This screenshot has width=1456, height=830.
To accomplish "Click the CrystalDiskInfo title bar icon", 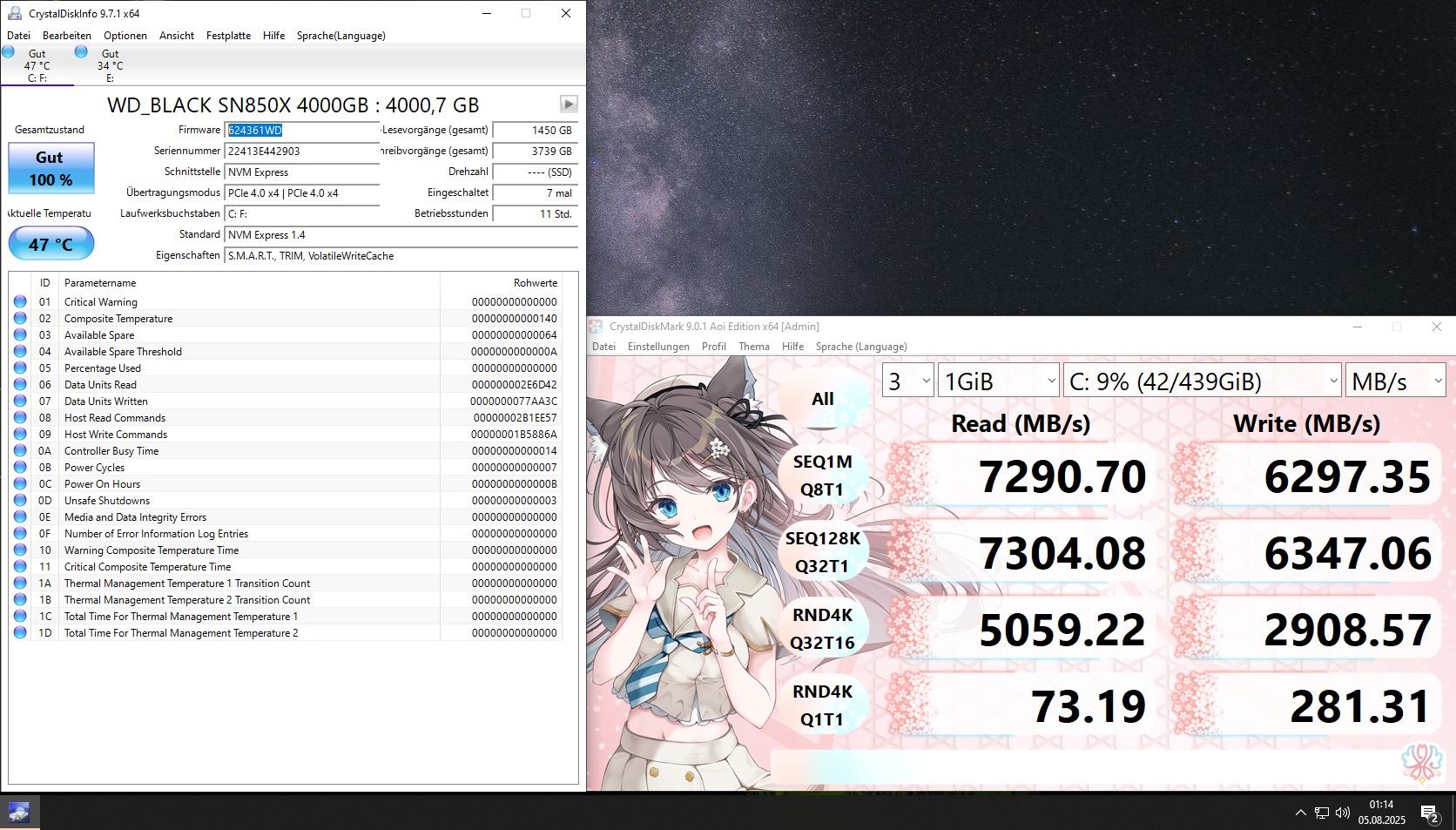I will tap(14, 13).
